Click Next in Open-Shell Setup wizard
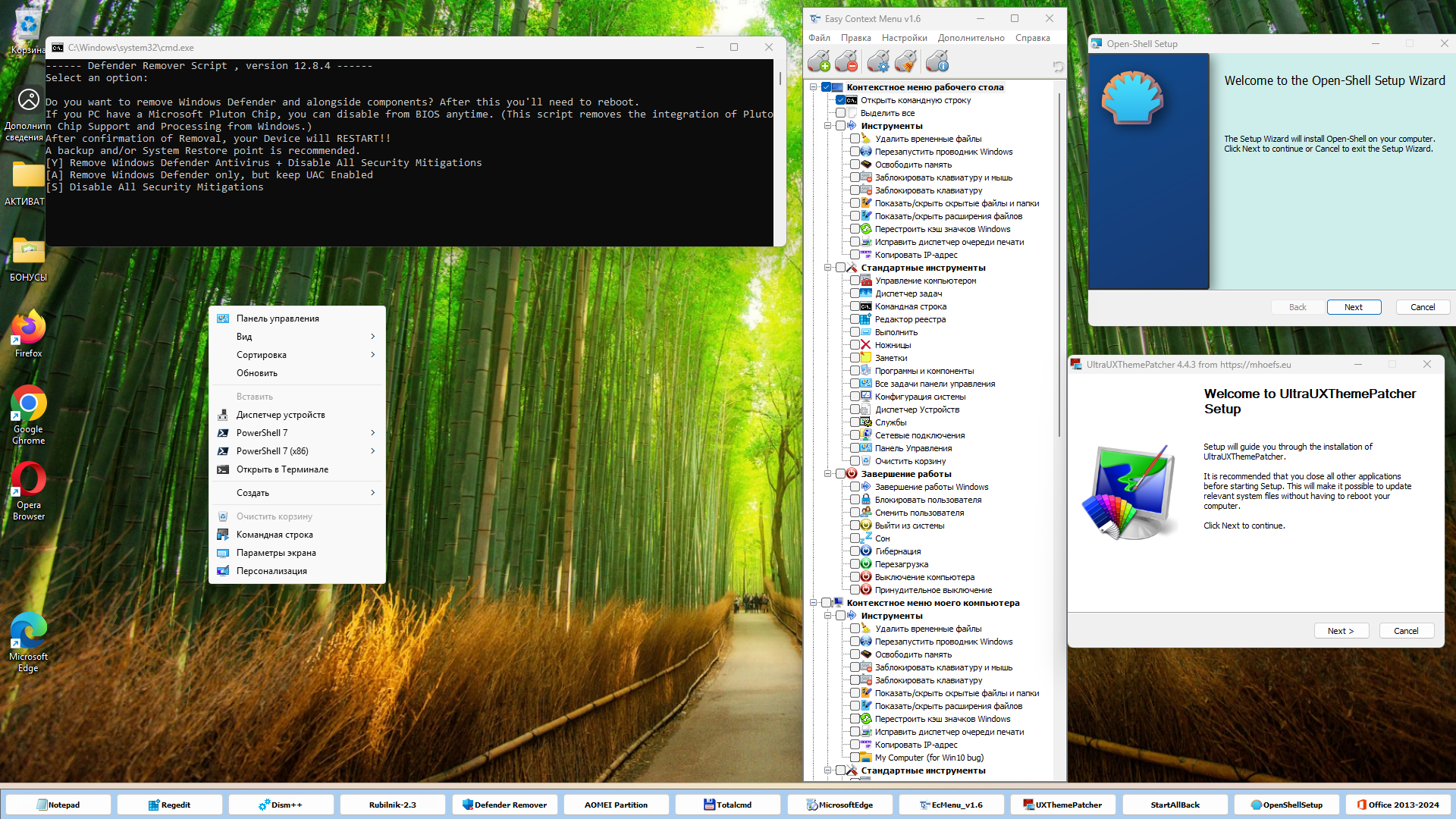 click(1354, 307)
